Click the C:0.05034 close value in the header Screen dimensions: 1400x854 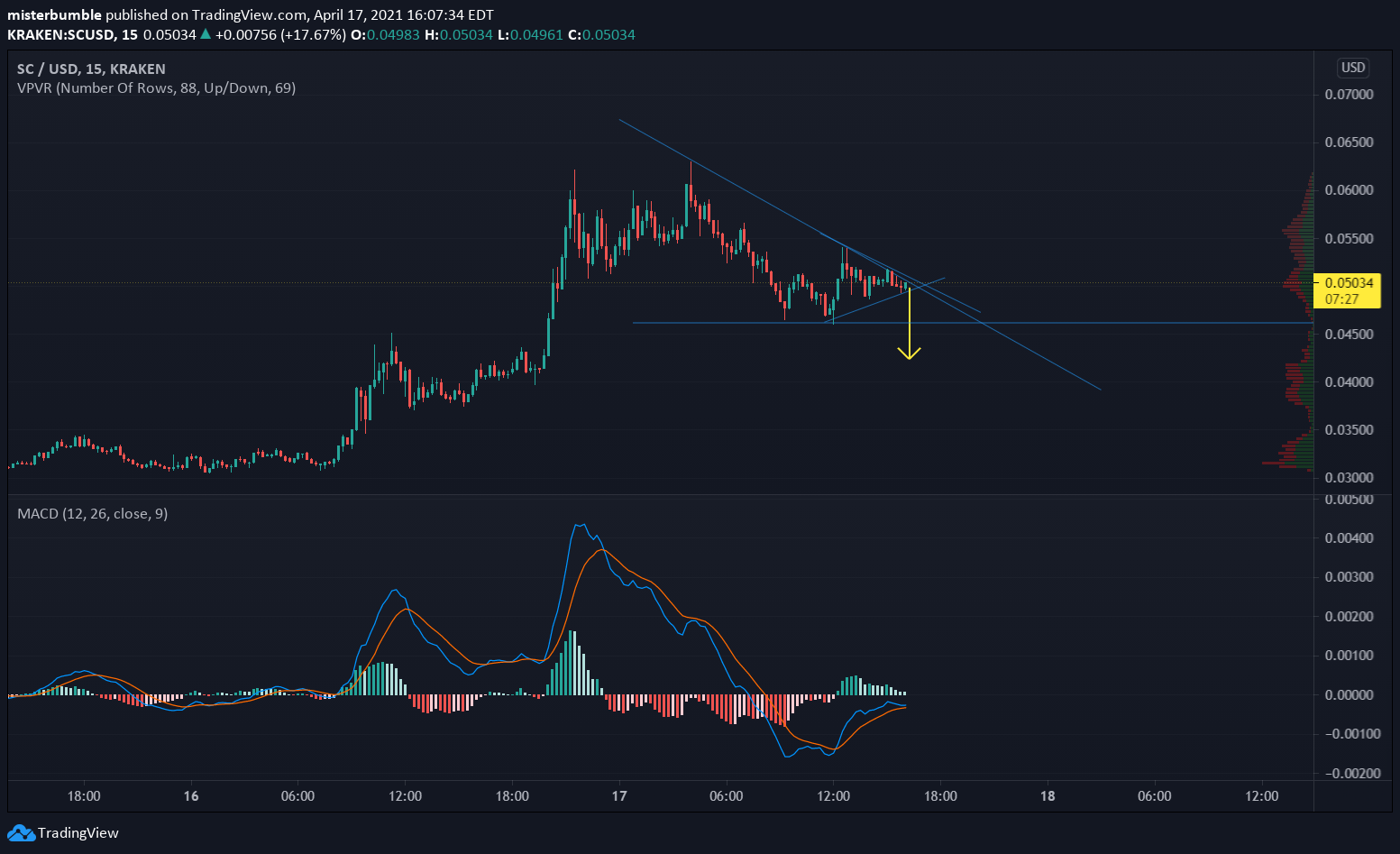tap(601, 35)
